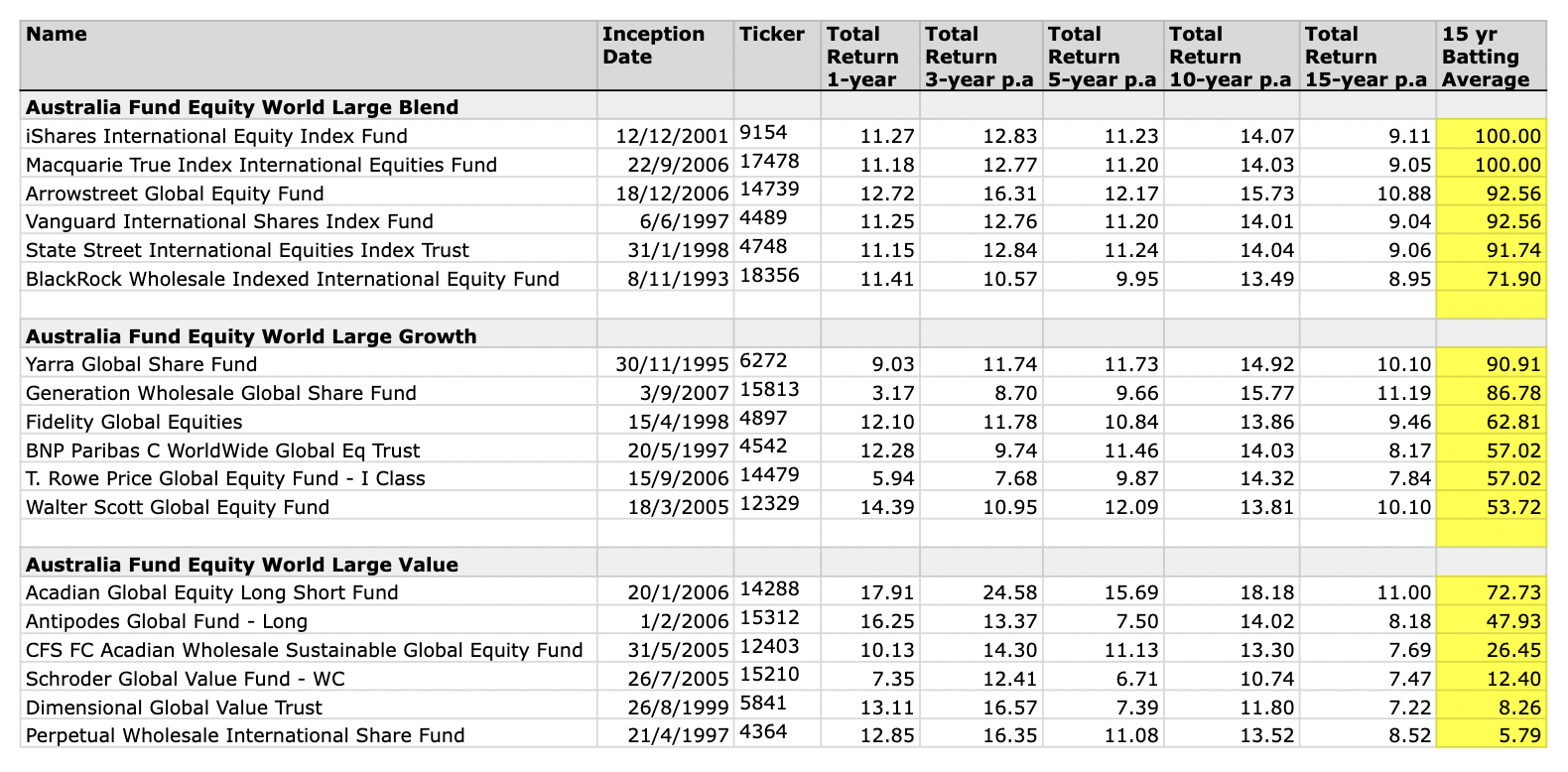The height and width of the screenshot is (772, 1568).
Task: Select the Australia Fund Equity World Large Value heading
Action: pos(242,565)
